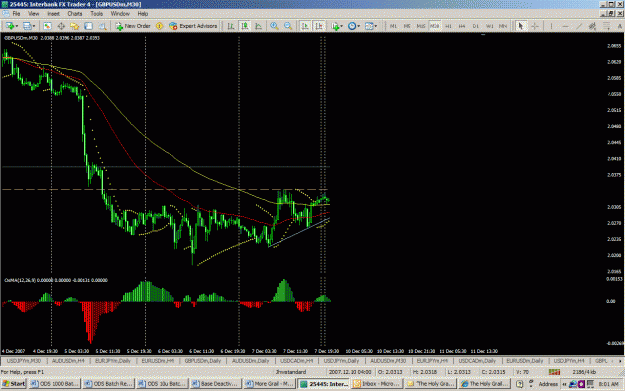Open the Charts menu
This screenshot has width=625, height=391.
pyautogui.click(x=75, y=14)
